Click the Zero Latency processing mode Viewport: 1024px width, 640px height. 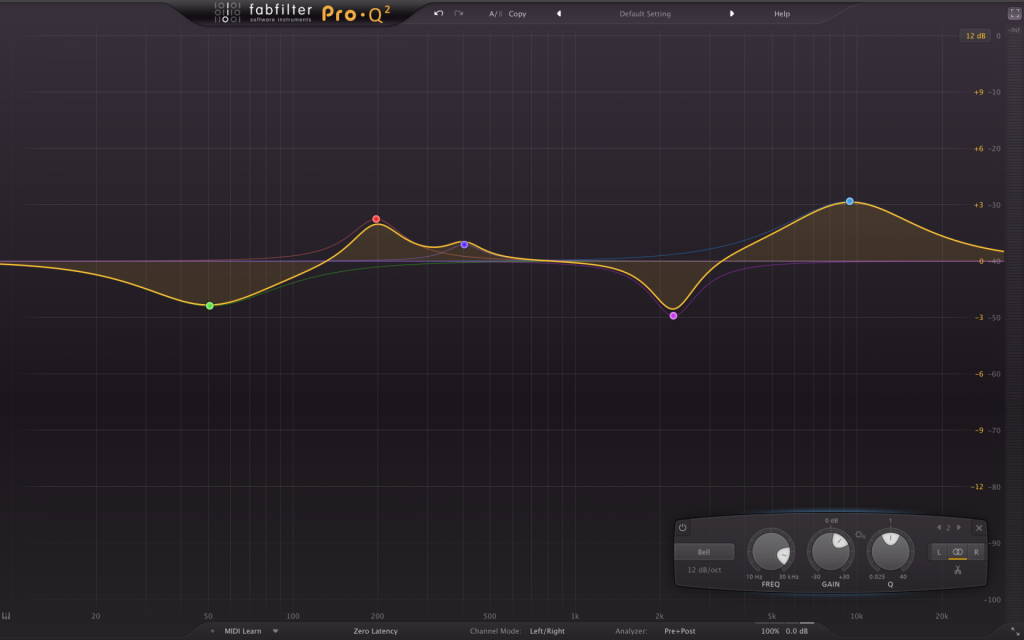coord(376,631)
